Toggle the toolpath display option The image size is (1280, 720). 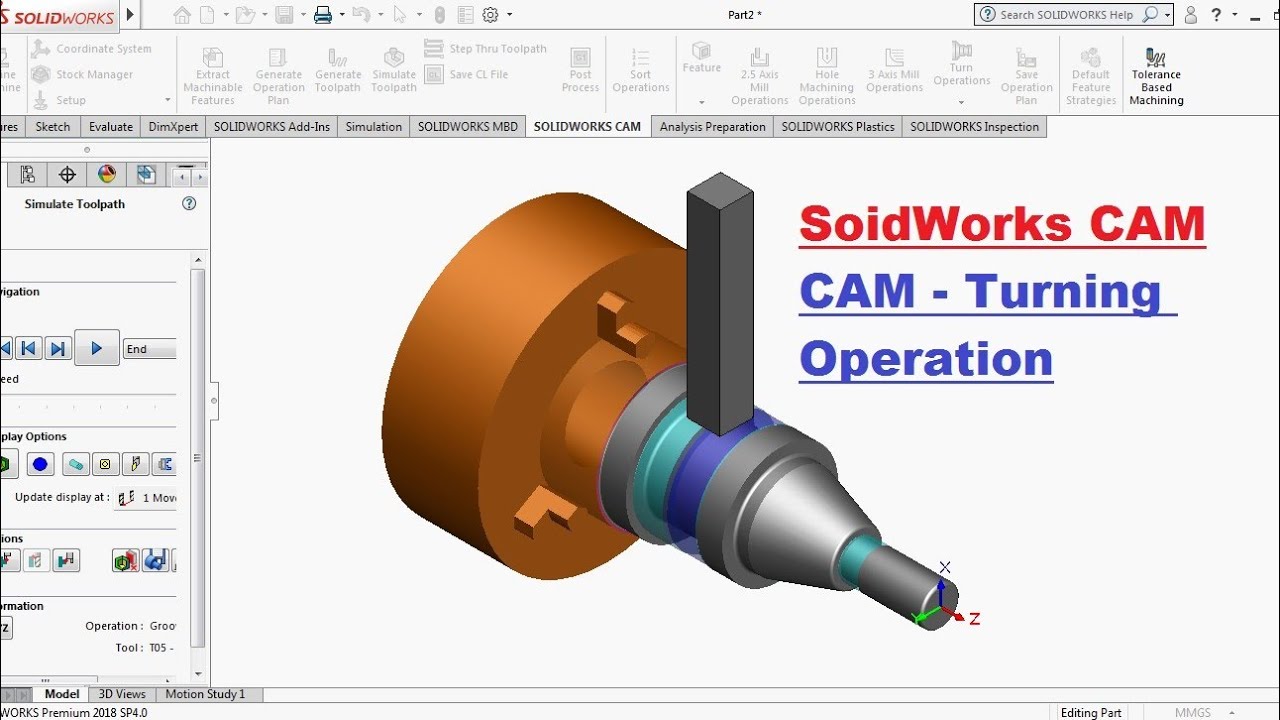[135, 464]
